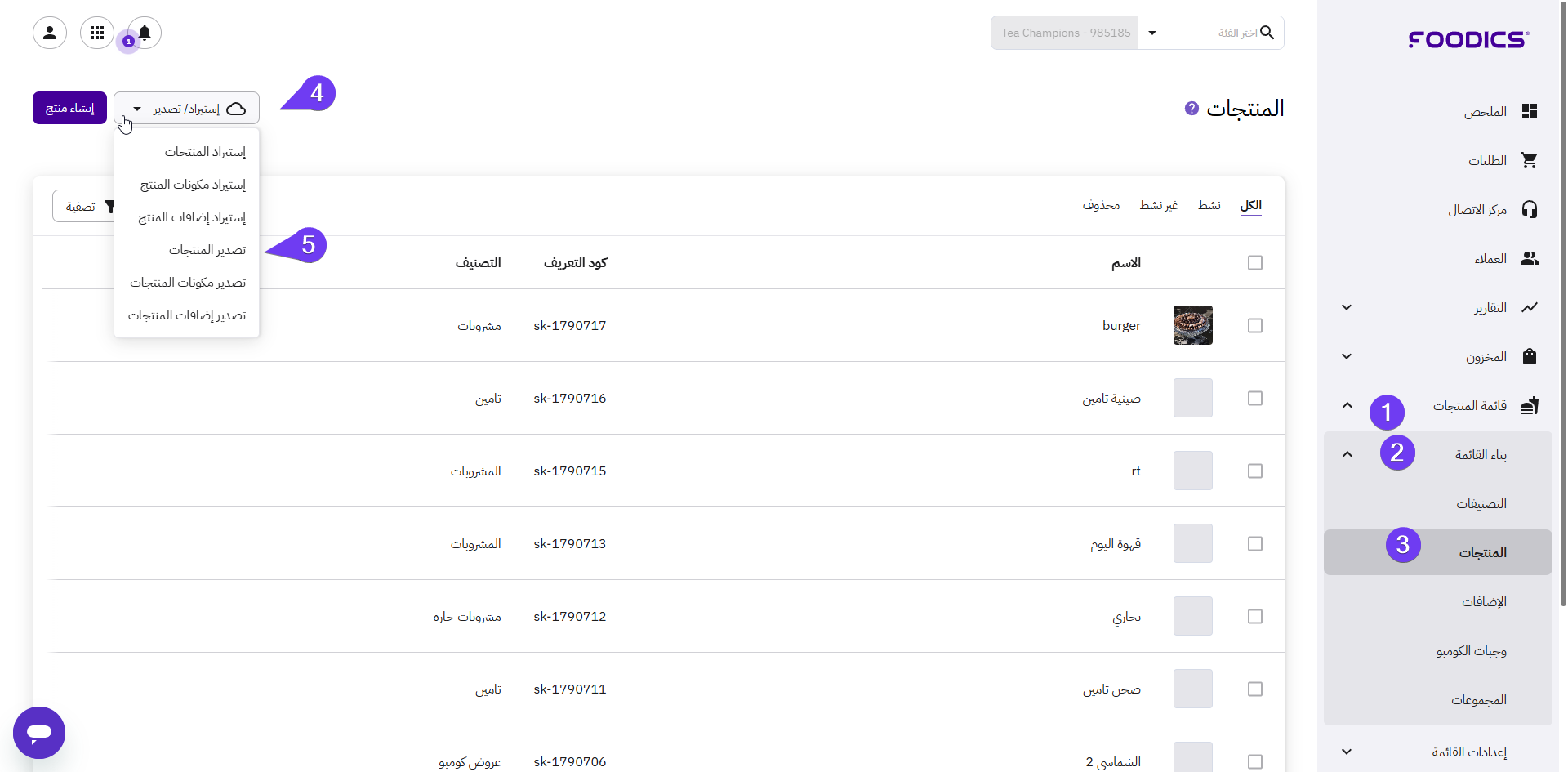The image size is (1568, 772).
Task: Click the headset icon for مركز الاتصال
Action: click(1530, 210)
